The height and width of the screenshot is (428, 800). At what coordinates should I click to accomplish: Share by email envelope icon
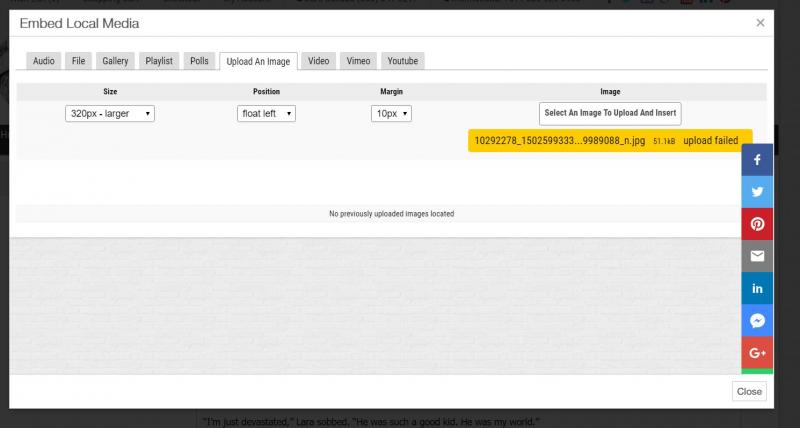[x=757, y=256]
